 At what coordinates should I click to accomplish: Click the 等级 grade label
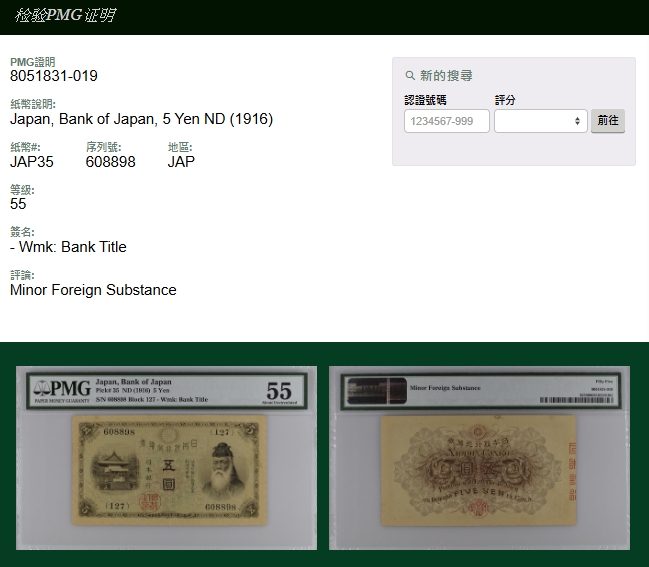click(x=22, y=190)
